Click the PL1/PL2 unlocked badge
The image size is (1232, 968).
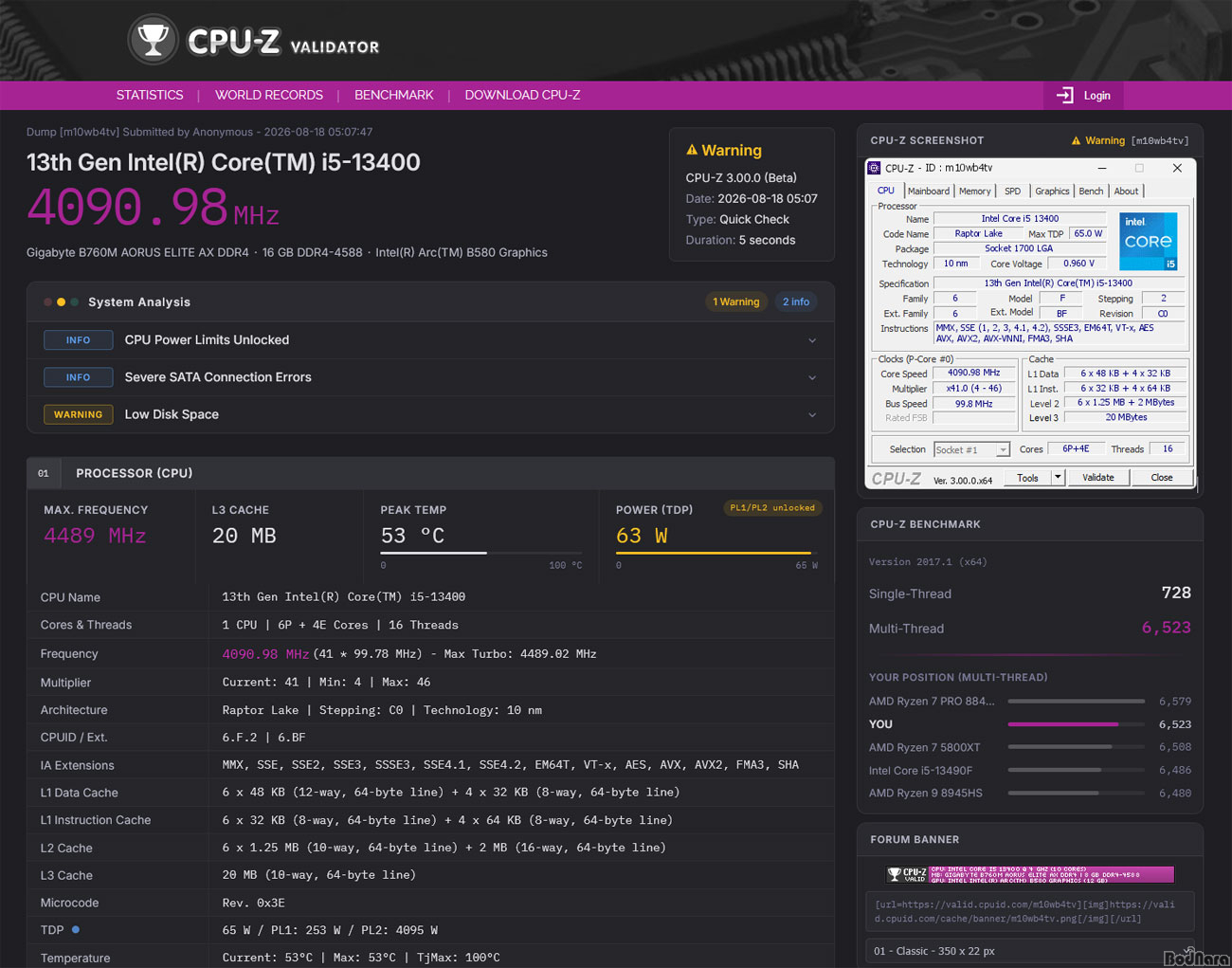click(x=772, y=507)
